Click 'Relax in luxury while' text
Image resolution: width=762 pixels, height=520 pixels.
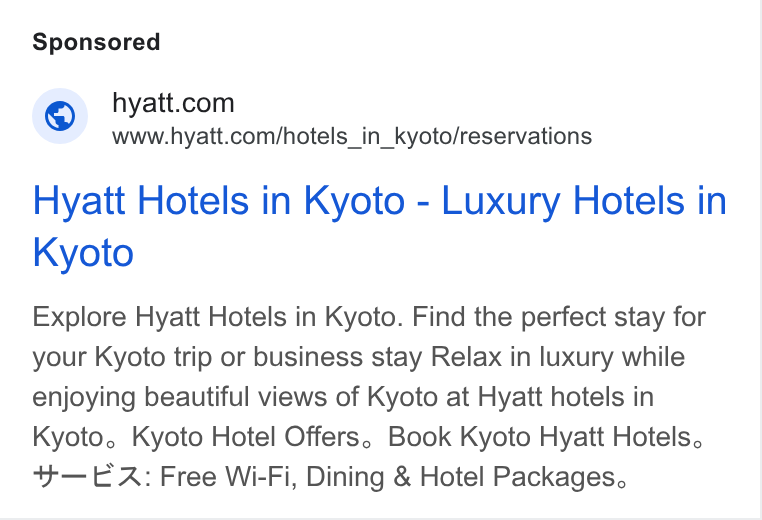[x=558, y=357]
